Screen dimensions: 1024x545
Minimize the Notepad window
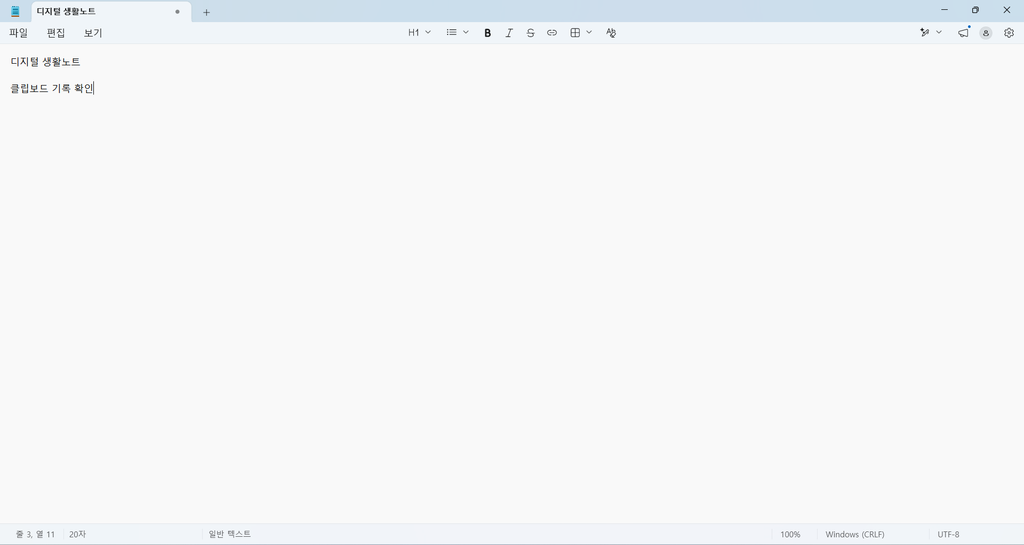coord(944,10)
